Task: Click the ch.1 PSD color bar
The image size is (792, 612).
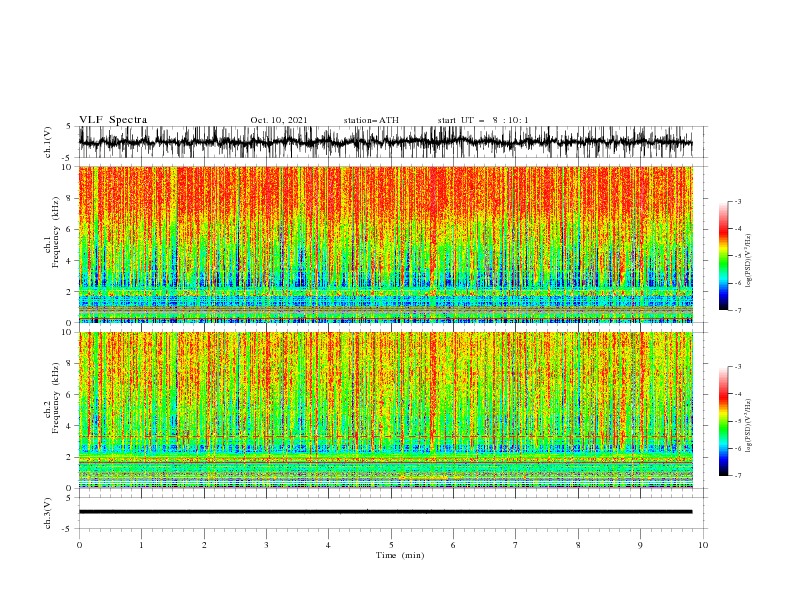Action: 723,256
